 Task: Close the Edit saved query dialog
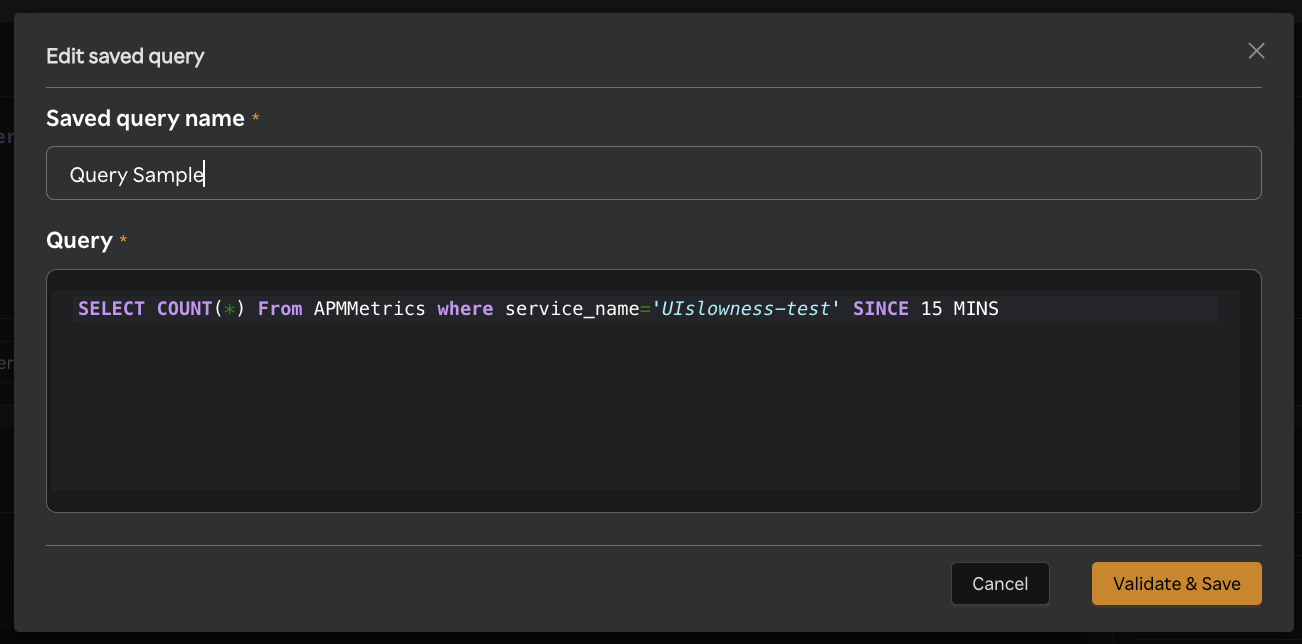tap(1256, 50)
